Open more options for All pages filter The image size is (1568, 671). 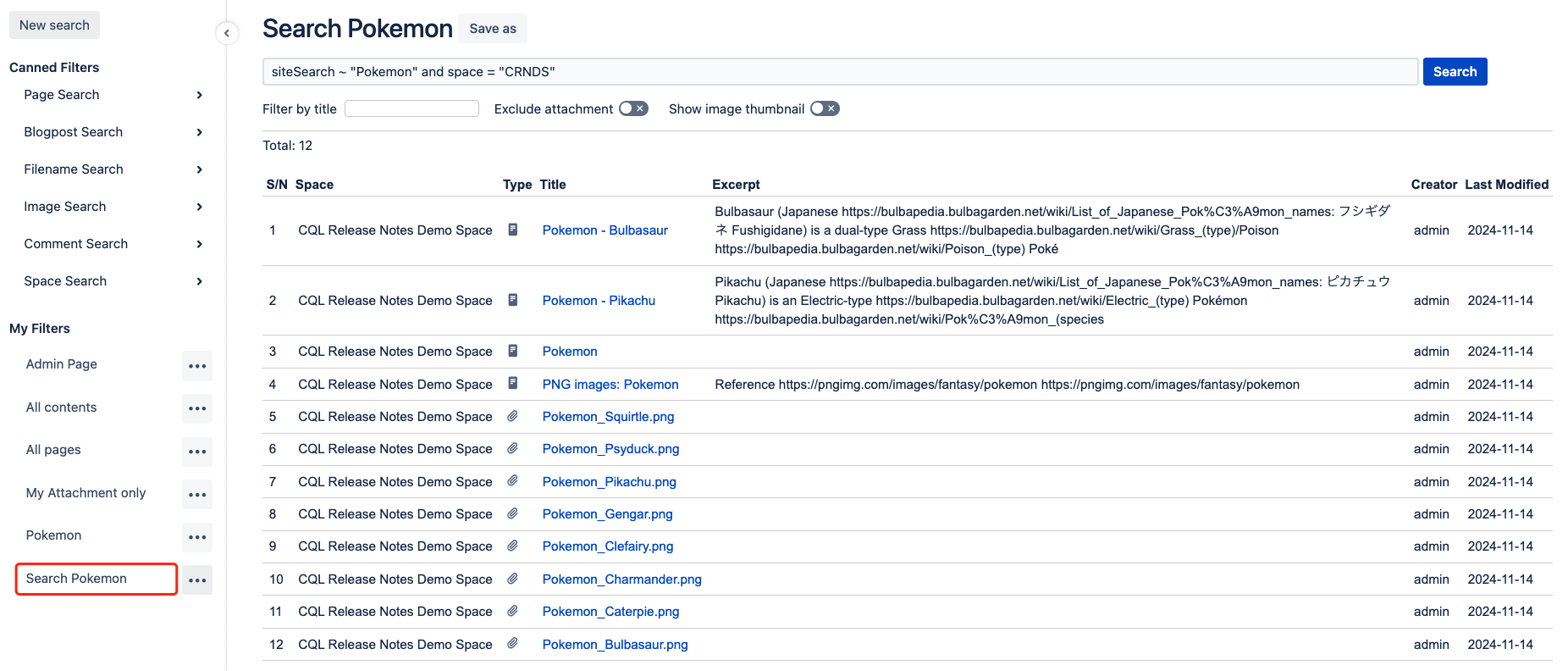[x=197, y=452]
